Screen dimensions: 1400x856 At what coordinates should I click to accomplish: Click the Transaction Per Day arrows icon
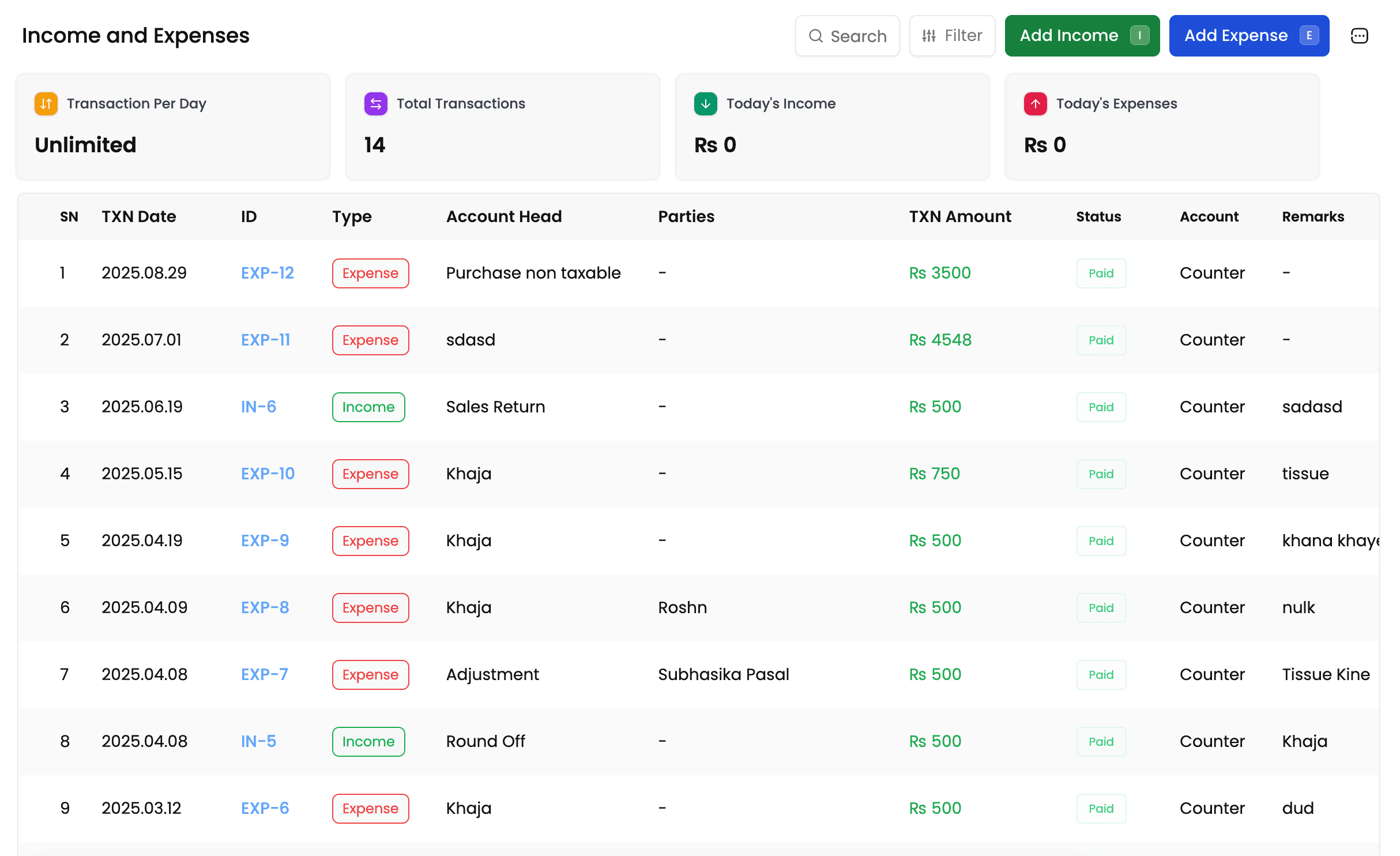pos(46,104)
